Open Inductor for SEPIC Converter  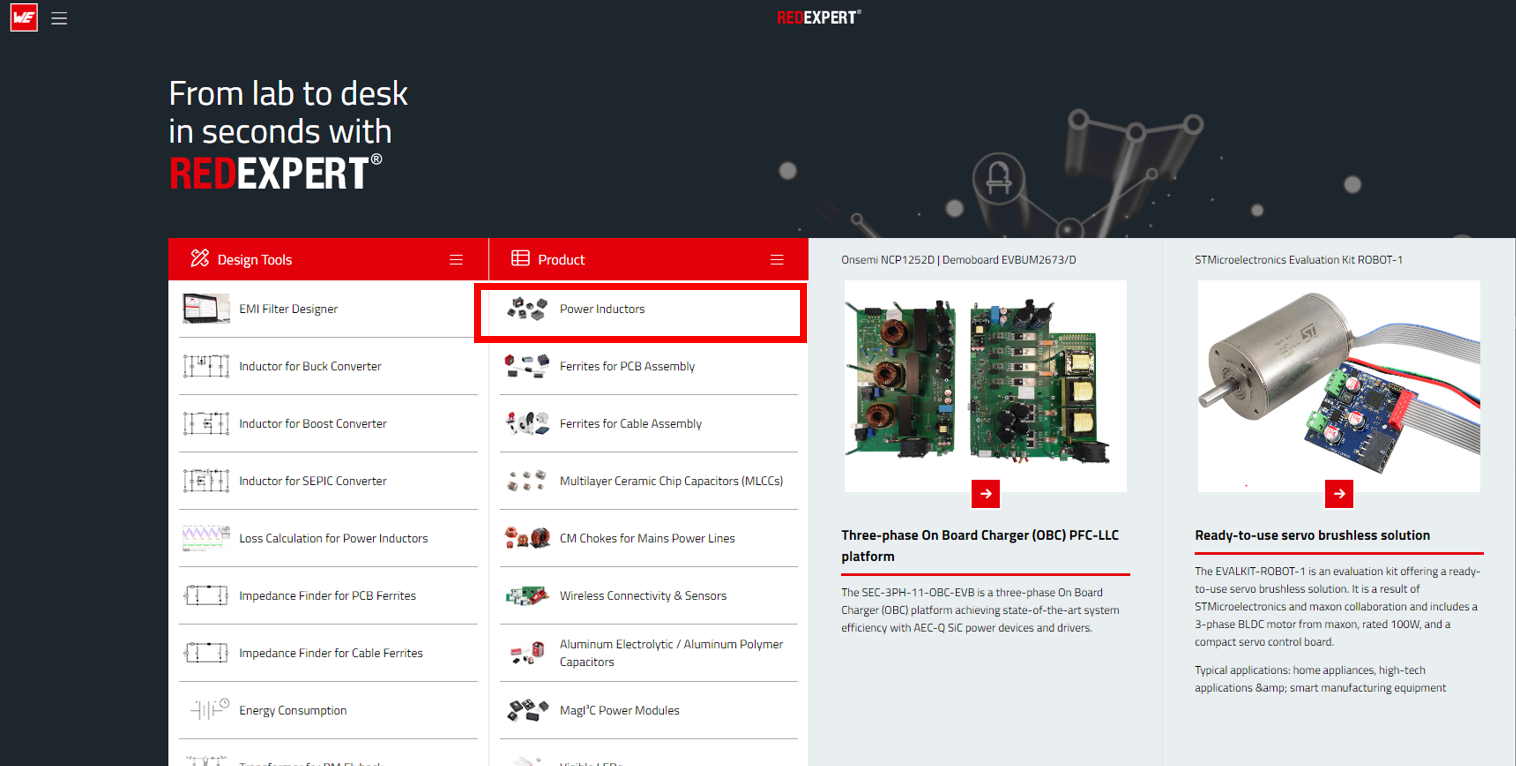tap(313, 481)
